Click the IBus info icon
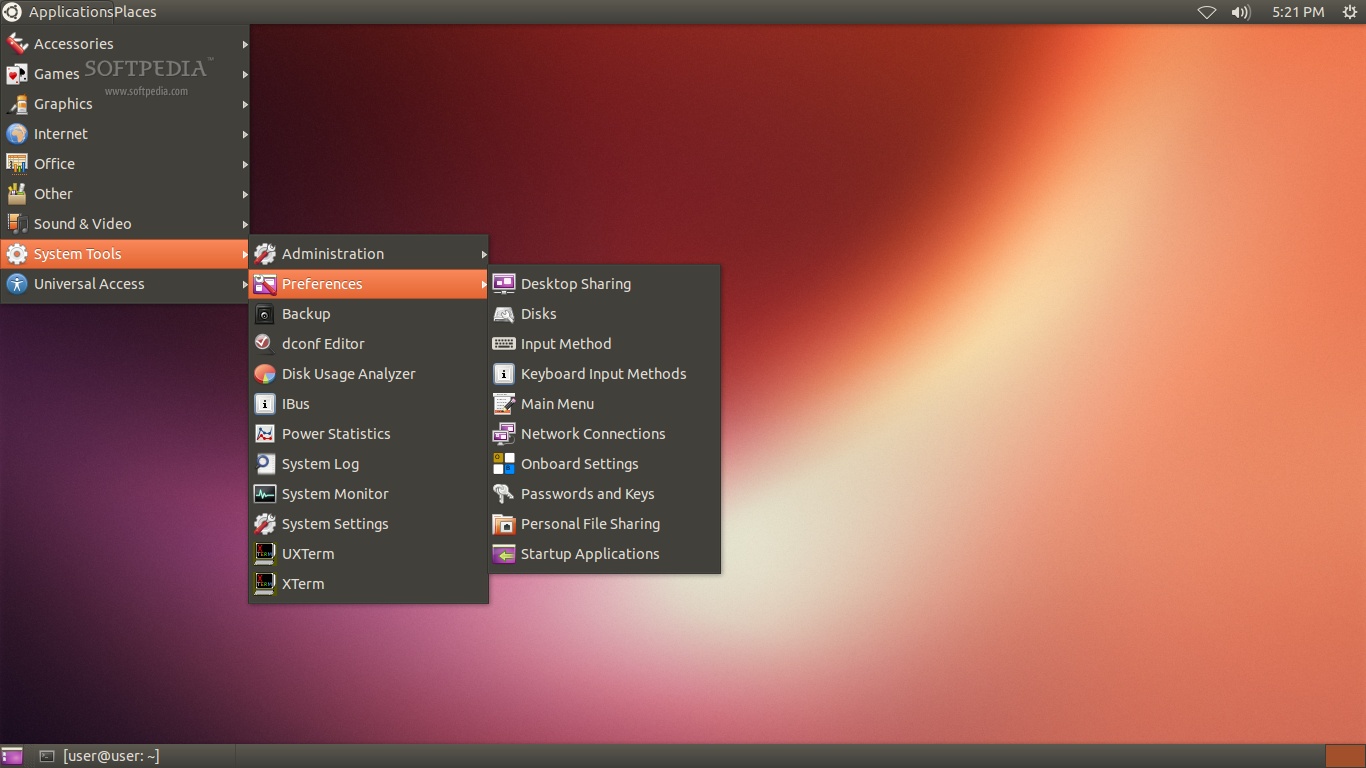 click(x=265, y=404)
